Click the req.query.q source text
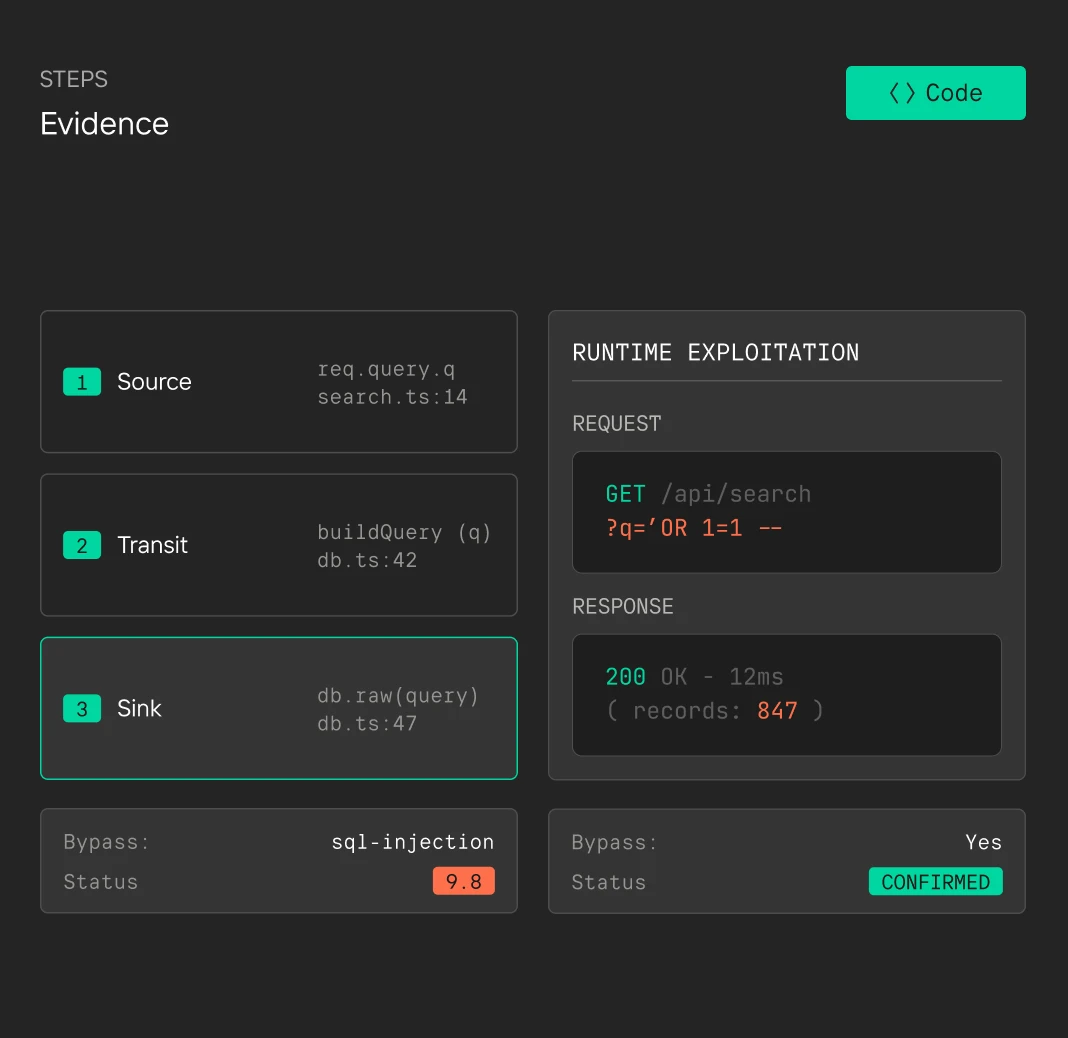 pos(386,369)
